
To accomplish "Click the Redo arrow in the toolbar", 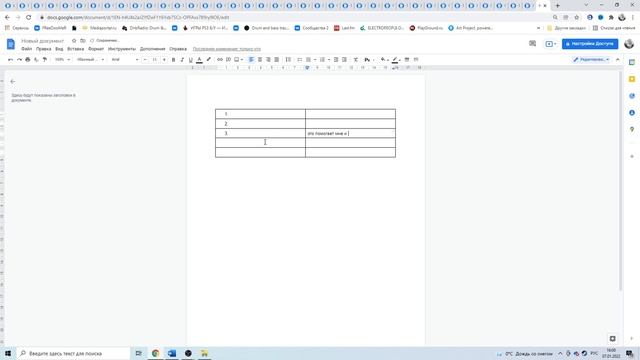I will pos(19,60).
